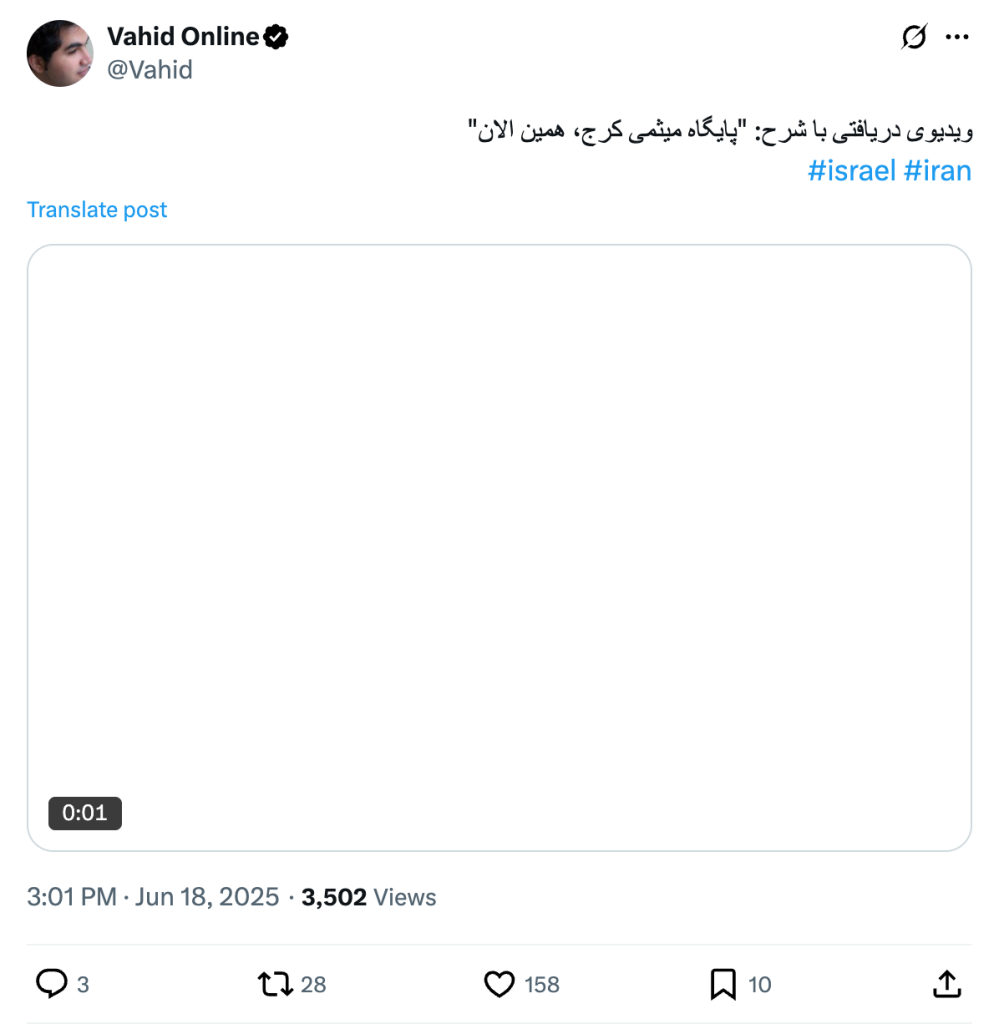Click the 0:01 video duration badge
This screenshot has width=999, height=1024.
pos(85,813)
